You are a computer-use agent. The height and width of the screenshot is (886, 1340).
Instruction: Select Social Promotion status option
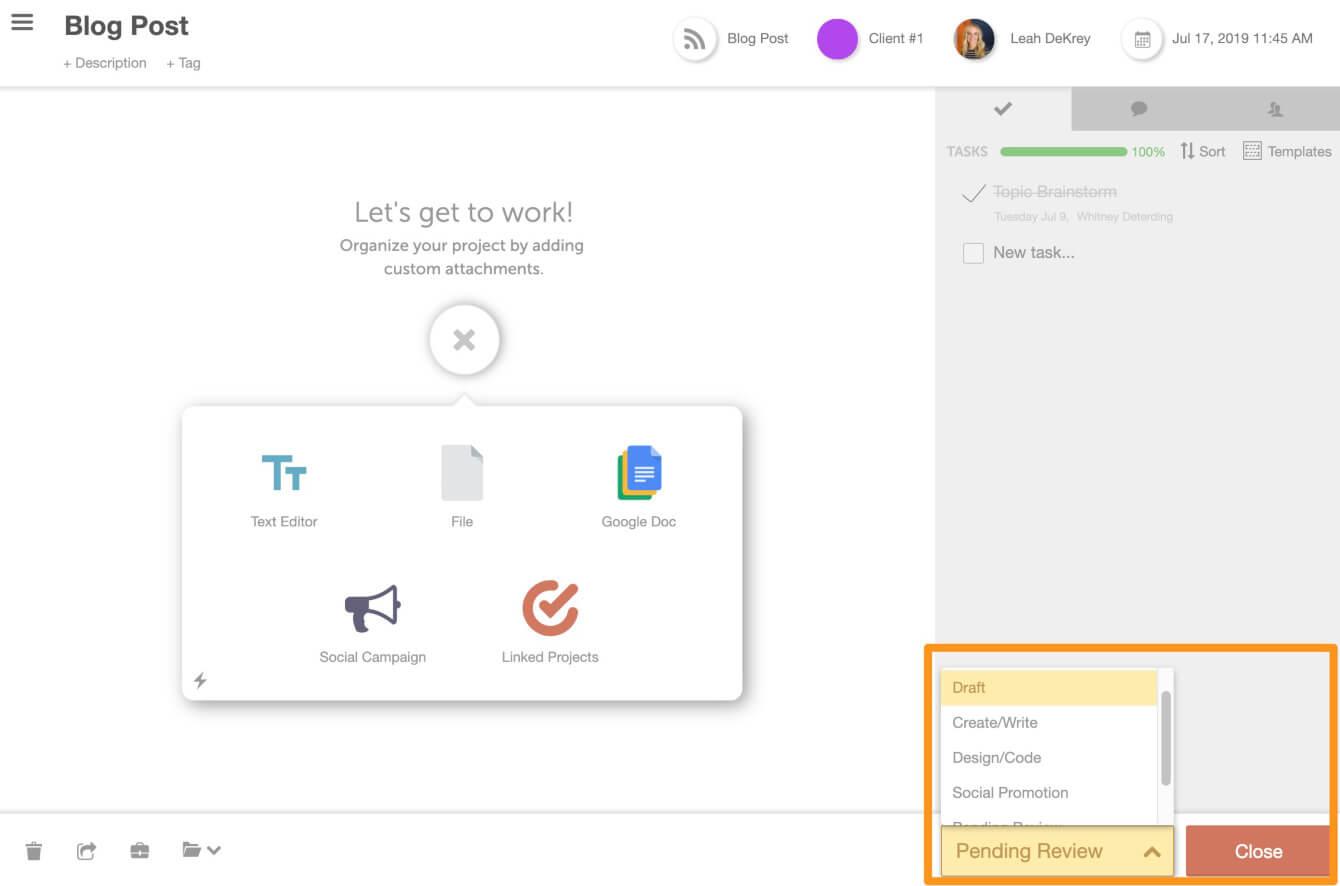click(x=1049, y=793)
